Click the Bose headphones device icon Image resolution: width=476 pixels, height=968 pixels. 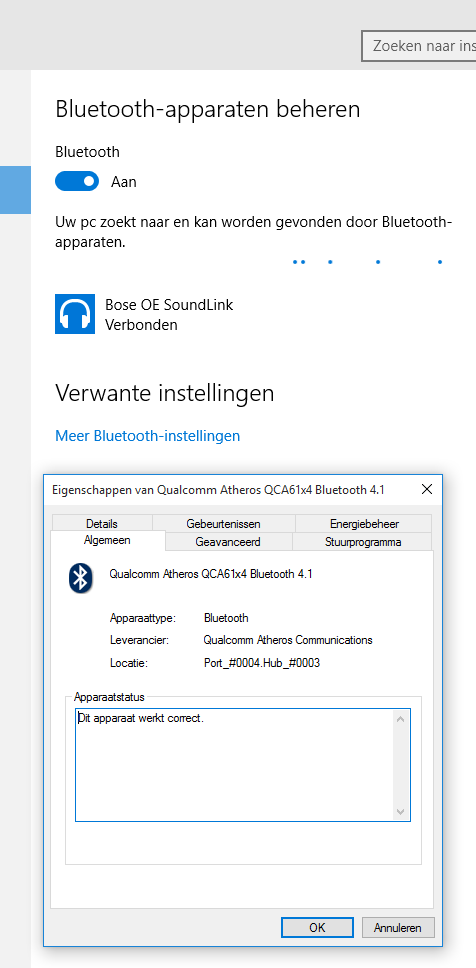pos(75,314)
